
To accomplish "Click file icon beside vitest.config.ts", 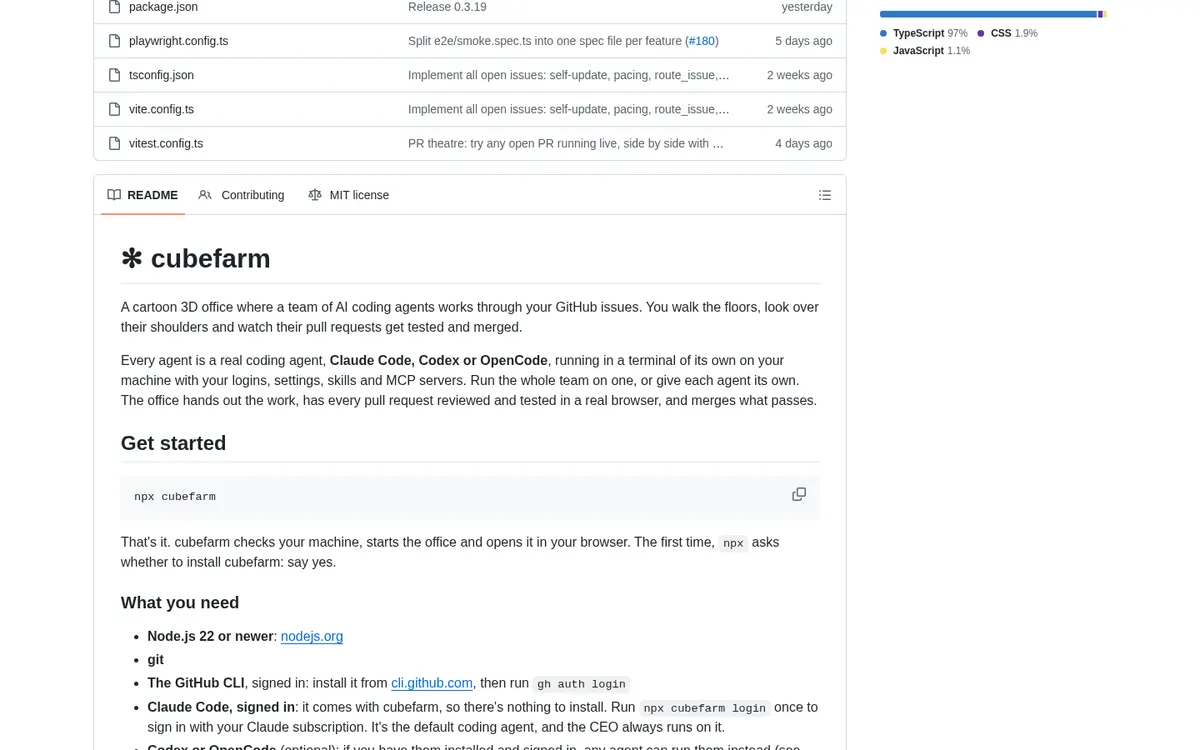I will coord(114,143).
